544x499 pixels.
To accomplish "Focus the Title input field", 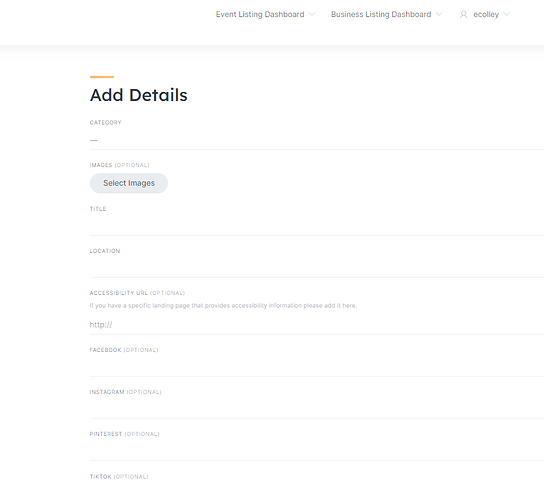I will coord(317,226).
